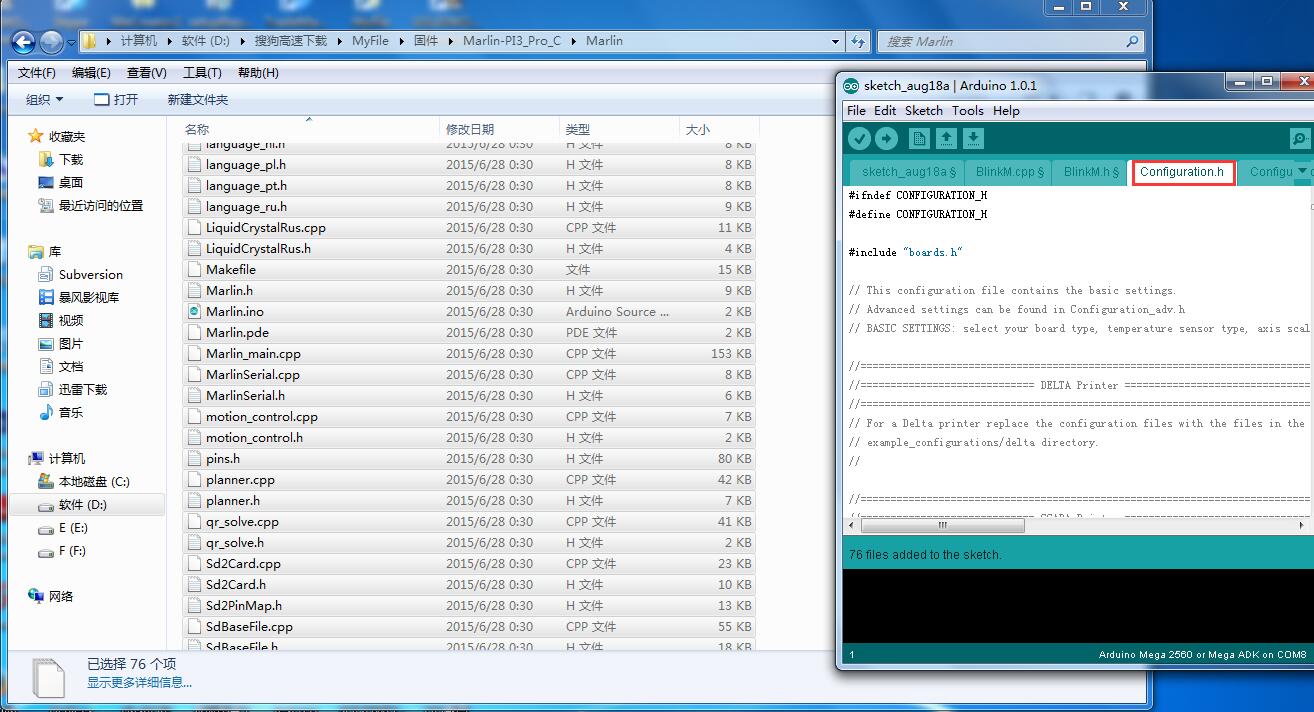
Task: Select the LiquidCrystalRus.cpp file row
Action: click(x=469, y=228)
